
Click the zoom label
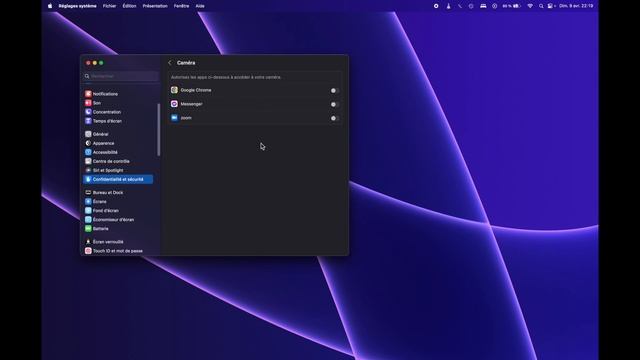[x=186, y=118]
